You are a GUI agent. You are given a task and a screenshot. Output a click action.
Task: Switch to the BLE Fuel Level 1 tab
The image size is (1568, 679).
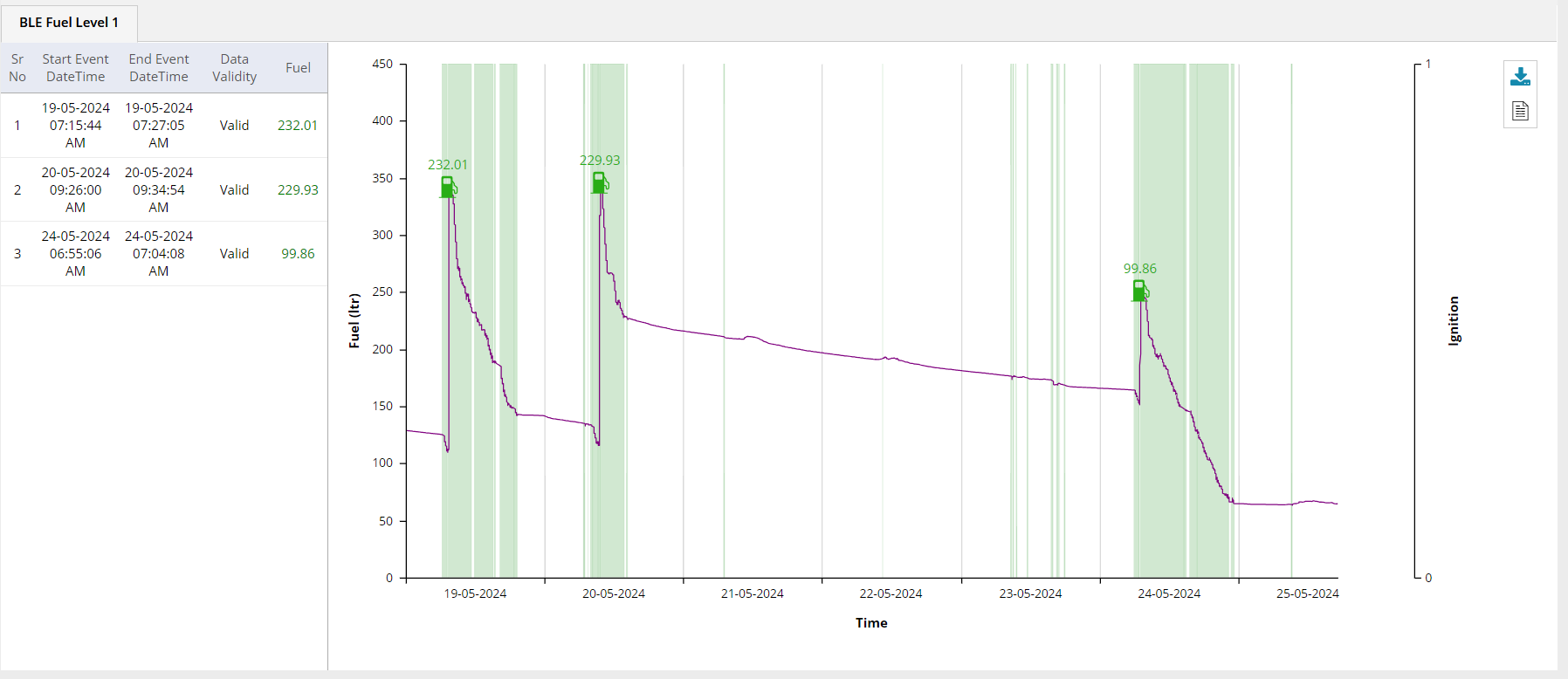click(68, 24)
